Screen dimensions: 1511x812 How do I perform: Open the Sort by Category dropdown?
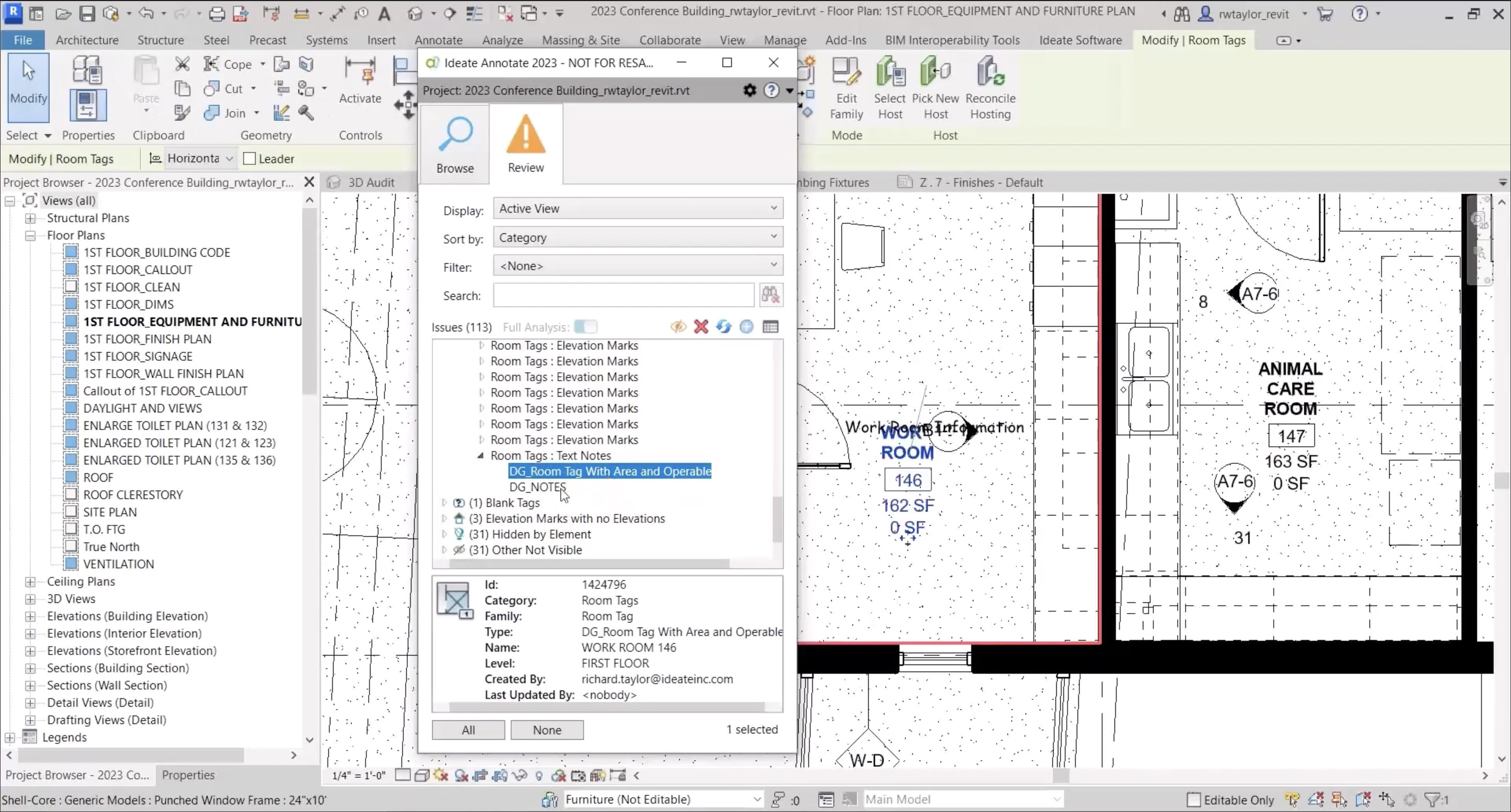tap(637, 237)
